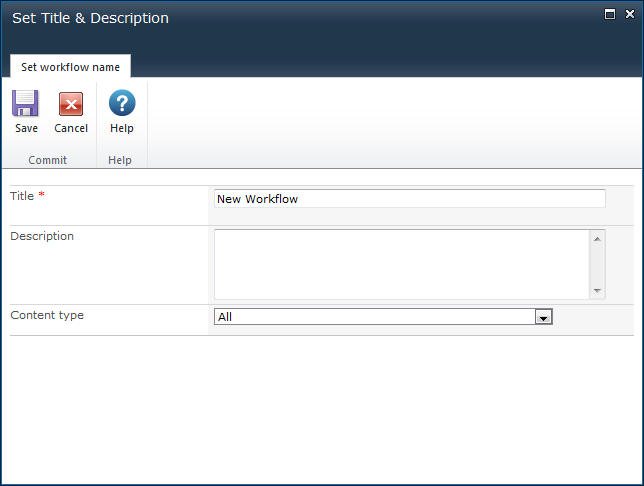The height and width of the screenshot is (486, 644).
Task: Click the Commit group label
Action: (x=47, y=160)
